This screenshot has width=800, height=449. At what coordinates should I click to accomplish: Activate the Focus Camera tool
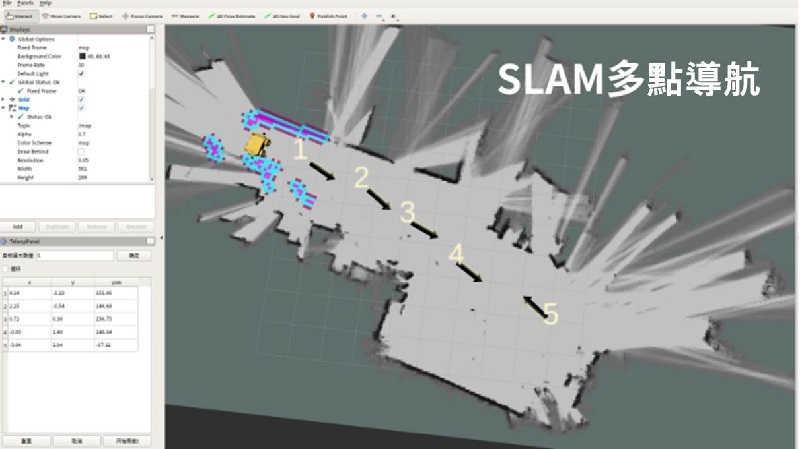pos(142,16)
